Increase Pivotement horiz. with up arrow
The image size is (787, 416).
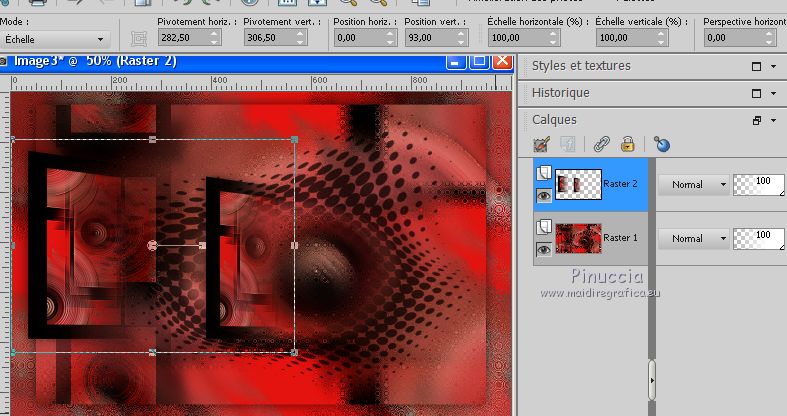click(x=214, y=34)
